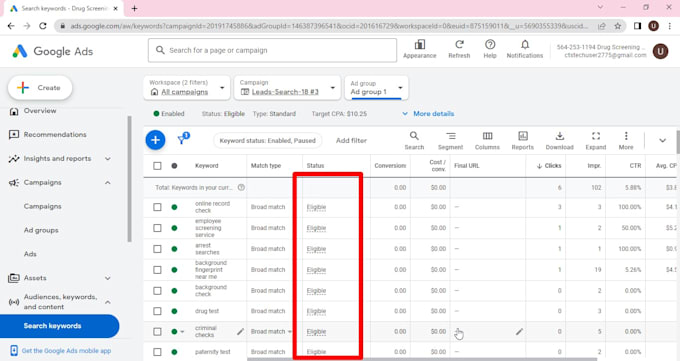Click help icon beside Total Keywords row
Screen dimensions: 680x361
coord(241,187)
